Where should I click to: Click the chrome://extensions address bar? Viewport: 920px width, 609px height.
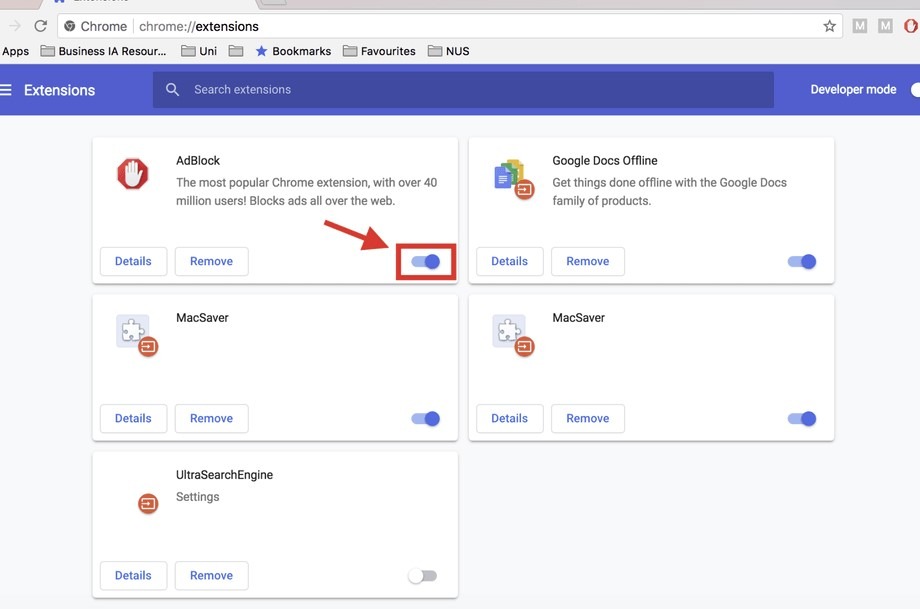pos(449,26)
